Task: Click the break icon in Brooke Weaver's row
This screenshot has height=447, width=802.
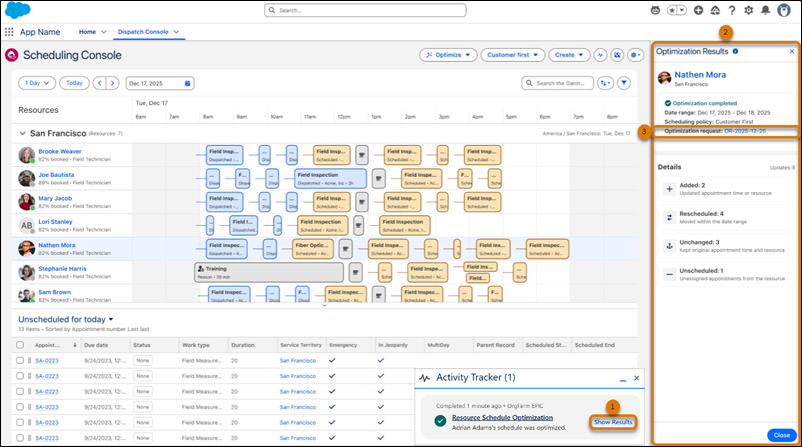Action: [362, 155]
